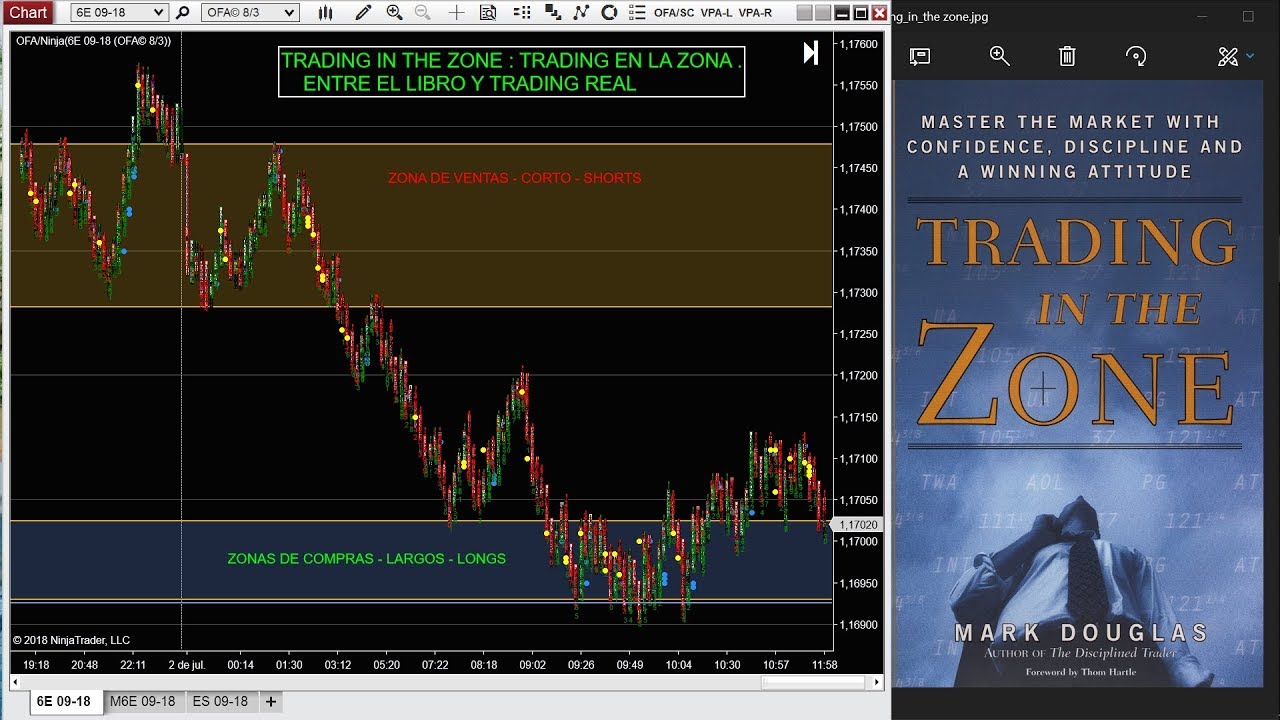
Task: Open the data series icon
Action: click(x=552, y=13)
